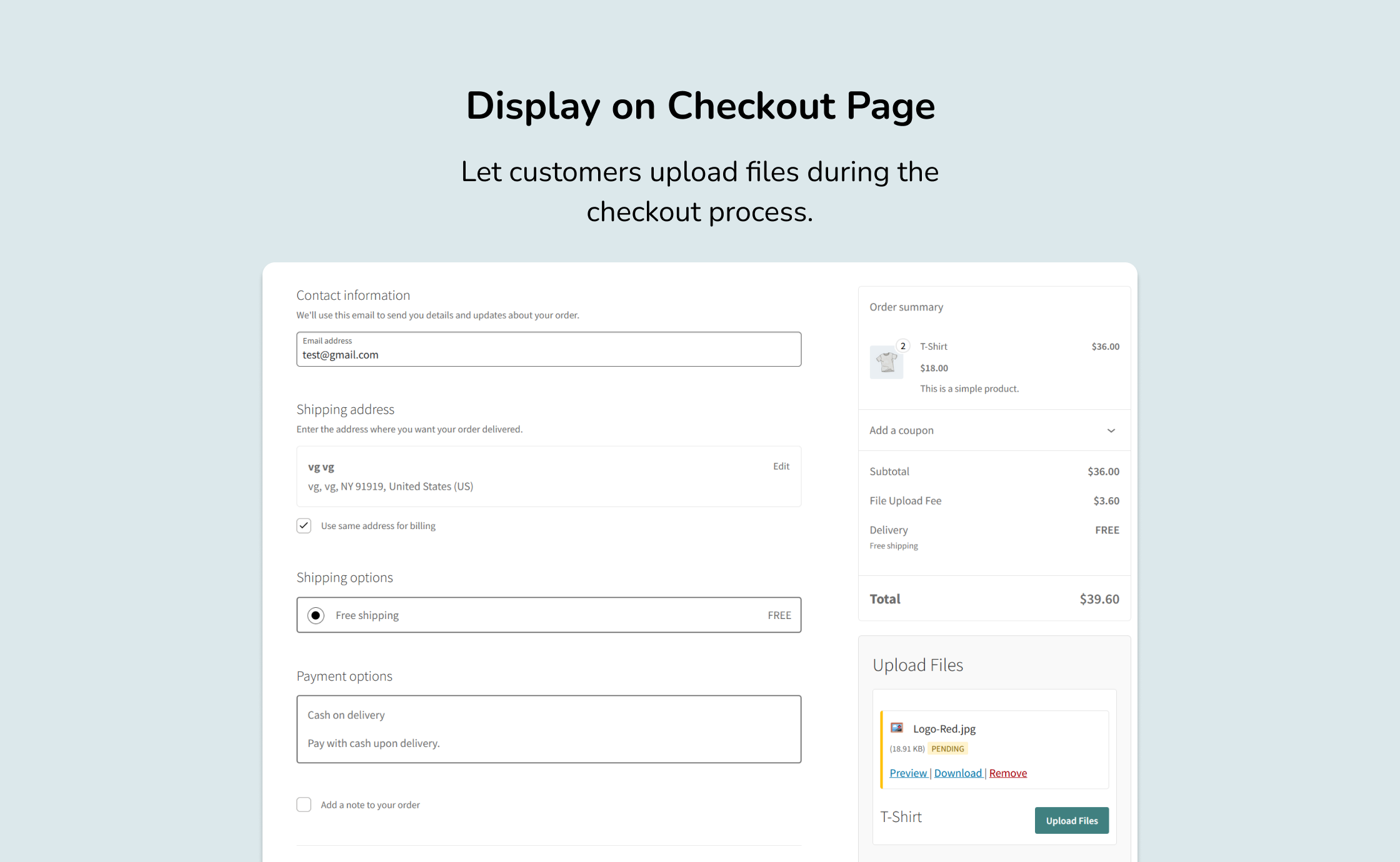
Task: Click the T-Shirt product name in order summary
Action: coord(934,347)
